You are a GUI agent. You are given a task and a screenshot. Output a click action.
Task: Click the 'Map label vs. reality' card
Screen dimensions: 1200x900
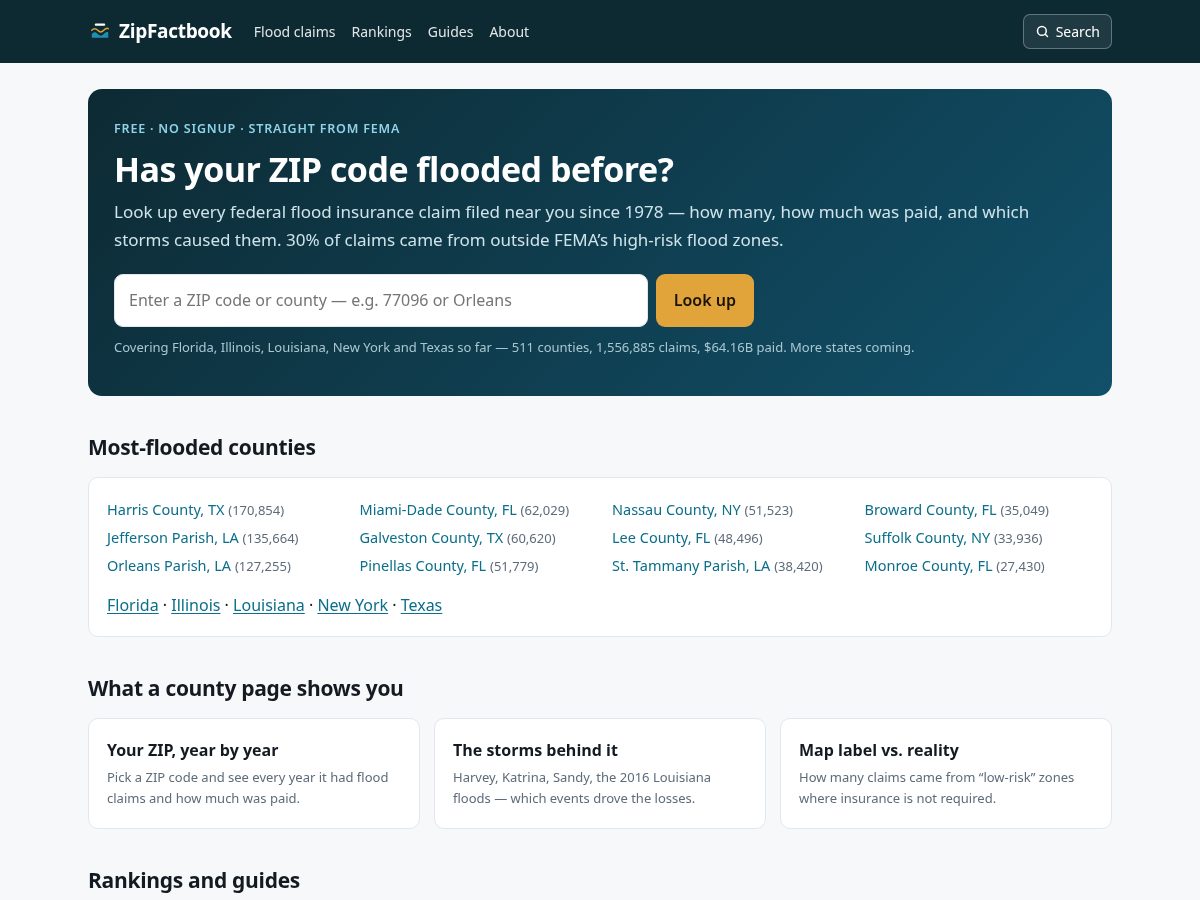tap(946, 773)
